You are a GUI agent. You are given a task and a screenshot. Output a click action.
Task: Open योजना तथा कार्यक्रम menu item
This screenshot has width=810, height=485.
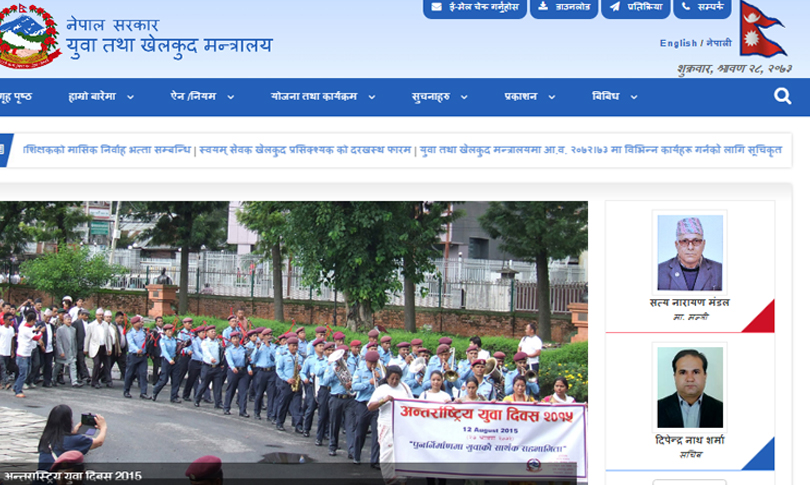314,97
